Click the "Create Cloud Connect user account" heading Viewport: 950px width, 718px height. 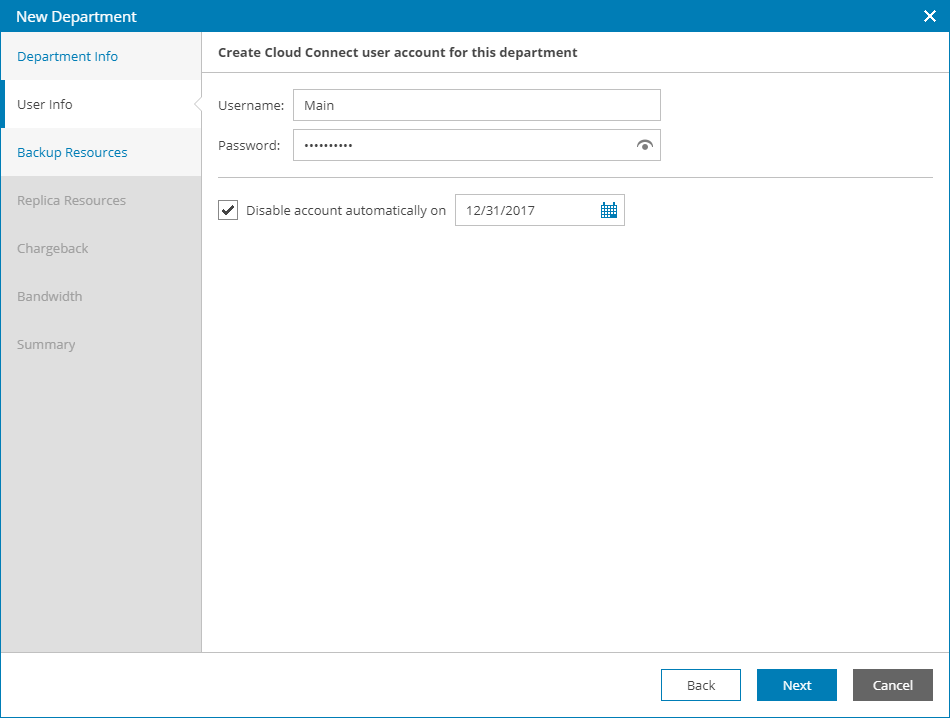(x=398, y=52)
